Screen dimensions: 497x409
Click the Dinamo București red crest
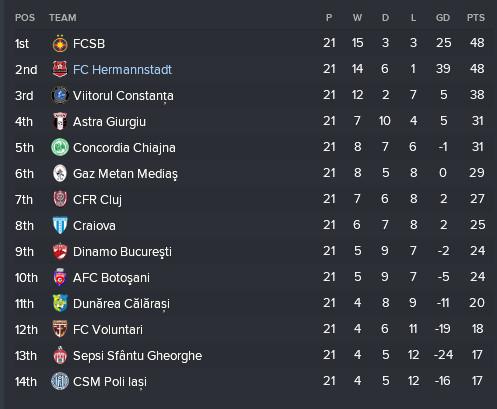pyautogui.click(x=60, y=251)
